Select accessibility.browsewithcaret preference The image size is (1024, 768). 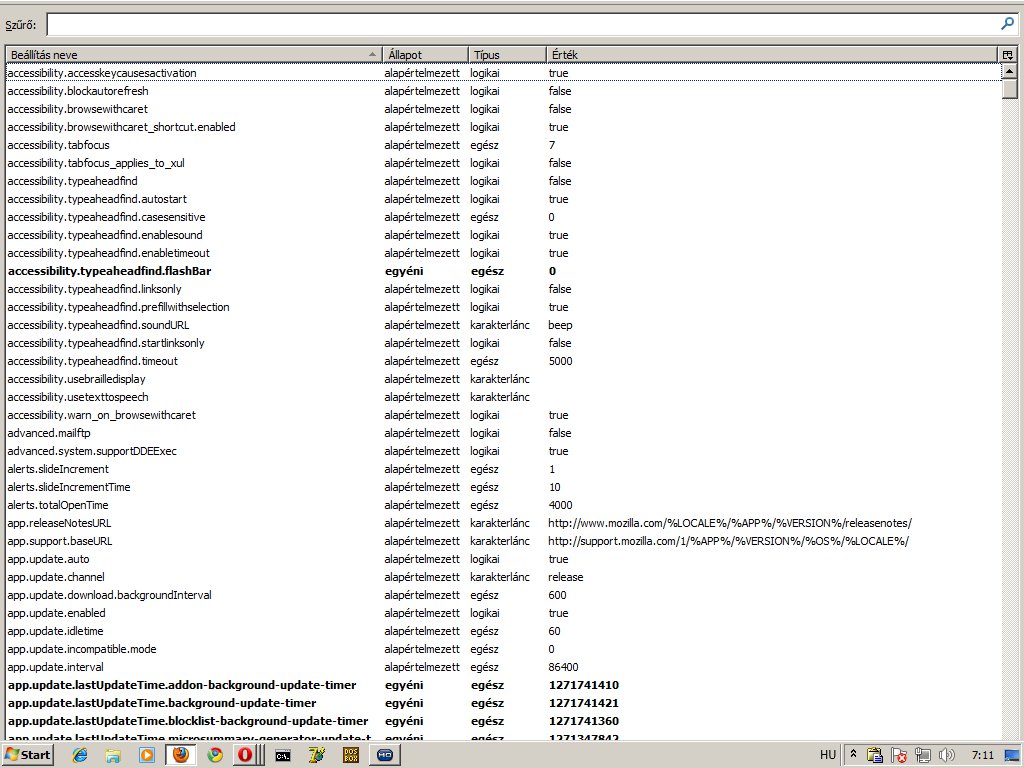pos(503,109)
